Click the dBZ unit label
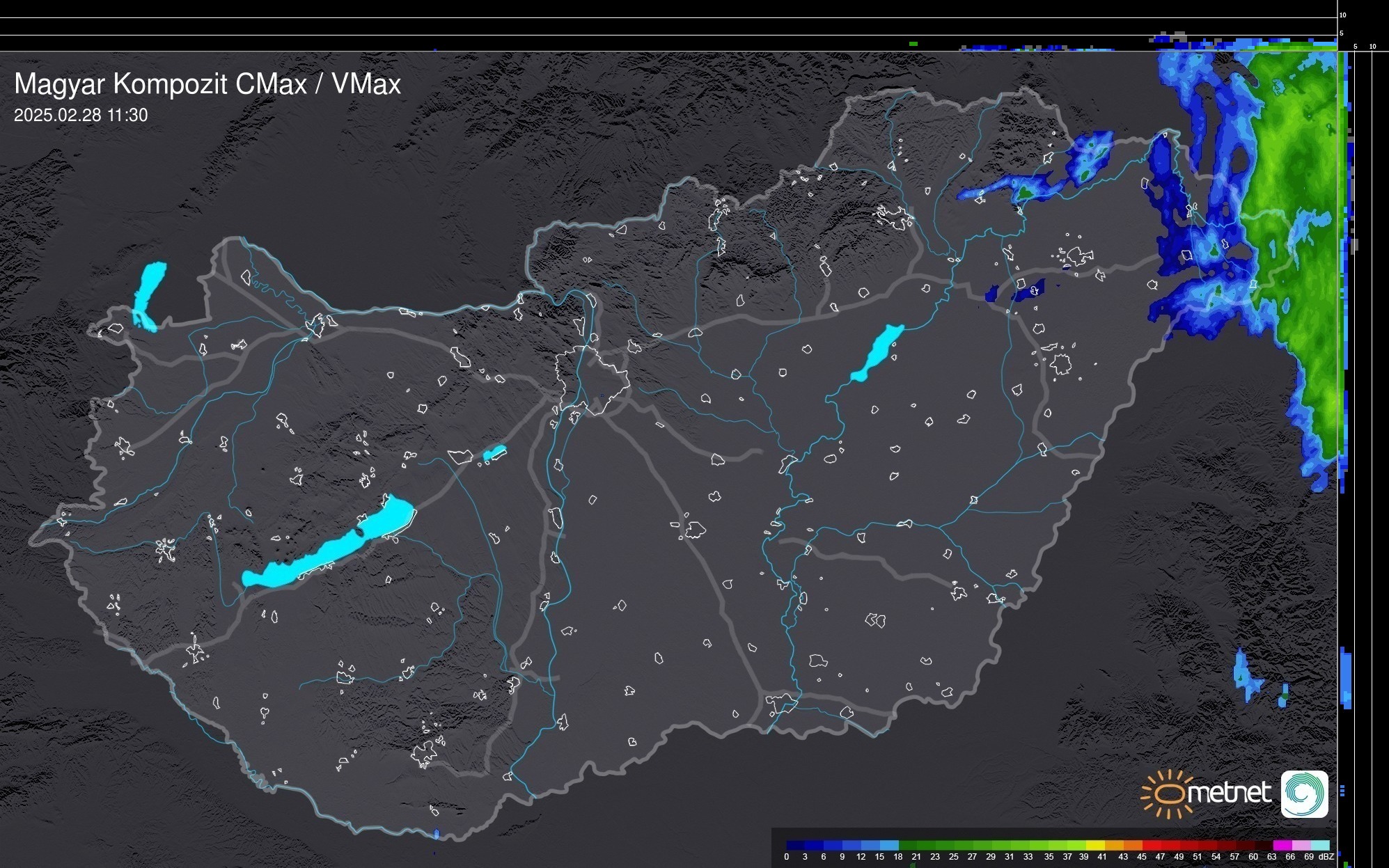 click(x=1326, y=857)
